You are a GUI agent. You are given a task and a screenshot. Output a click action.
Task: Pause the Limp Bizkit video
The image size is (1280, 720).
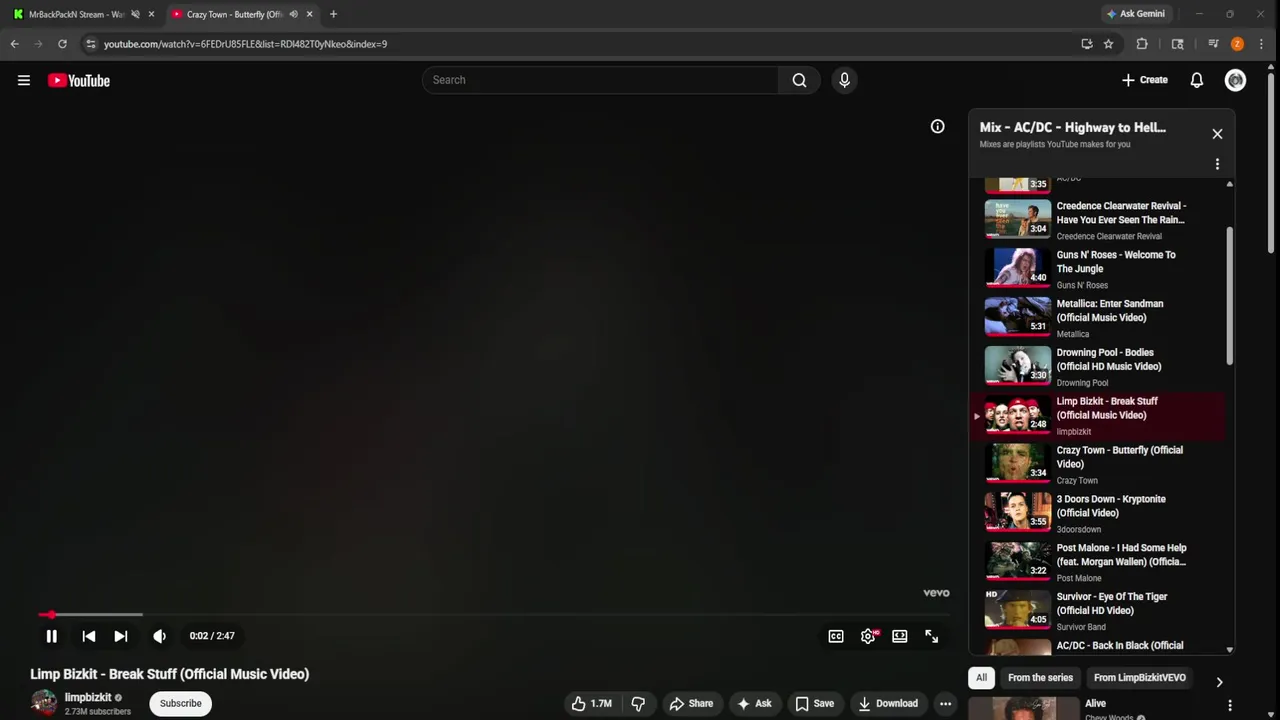(x=51, y=636)
